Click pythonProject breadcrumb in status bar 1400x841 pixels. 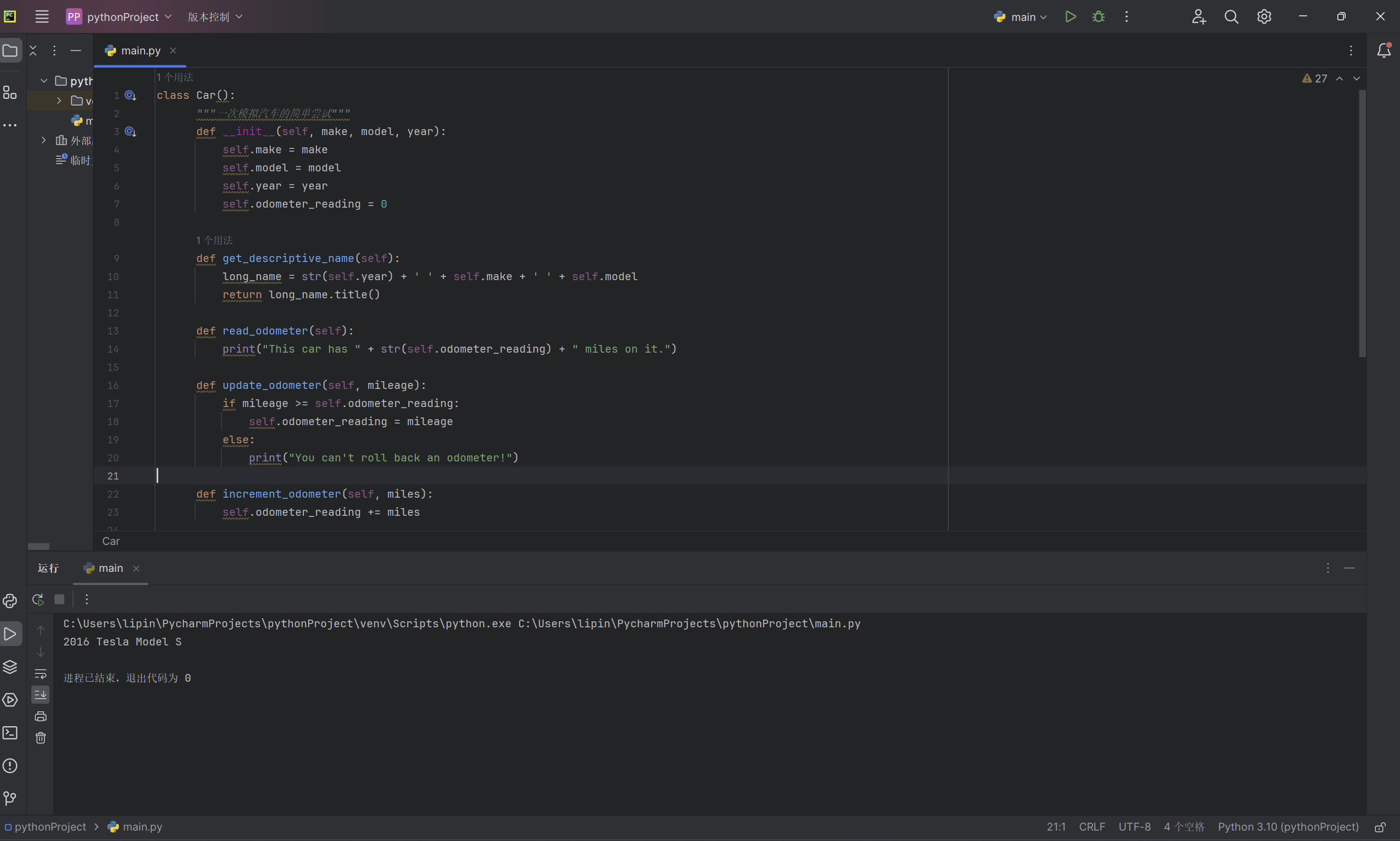tap(45, 827)
